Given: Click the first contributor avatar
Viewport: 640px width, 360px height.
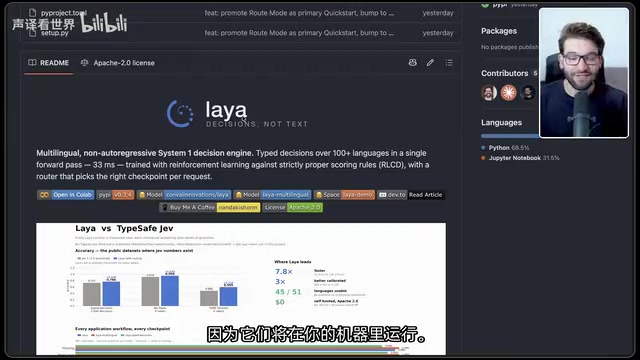Looking at the screenshot, I should point(489,93).
